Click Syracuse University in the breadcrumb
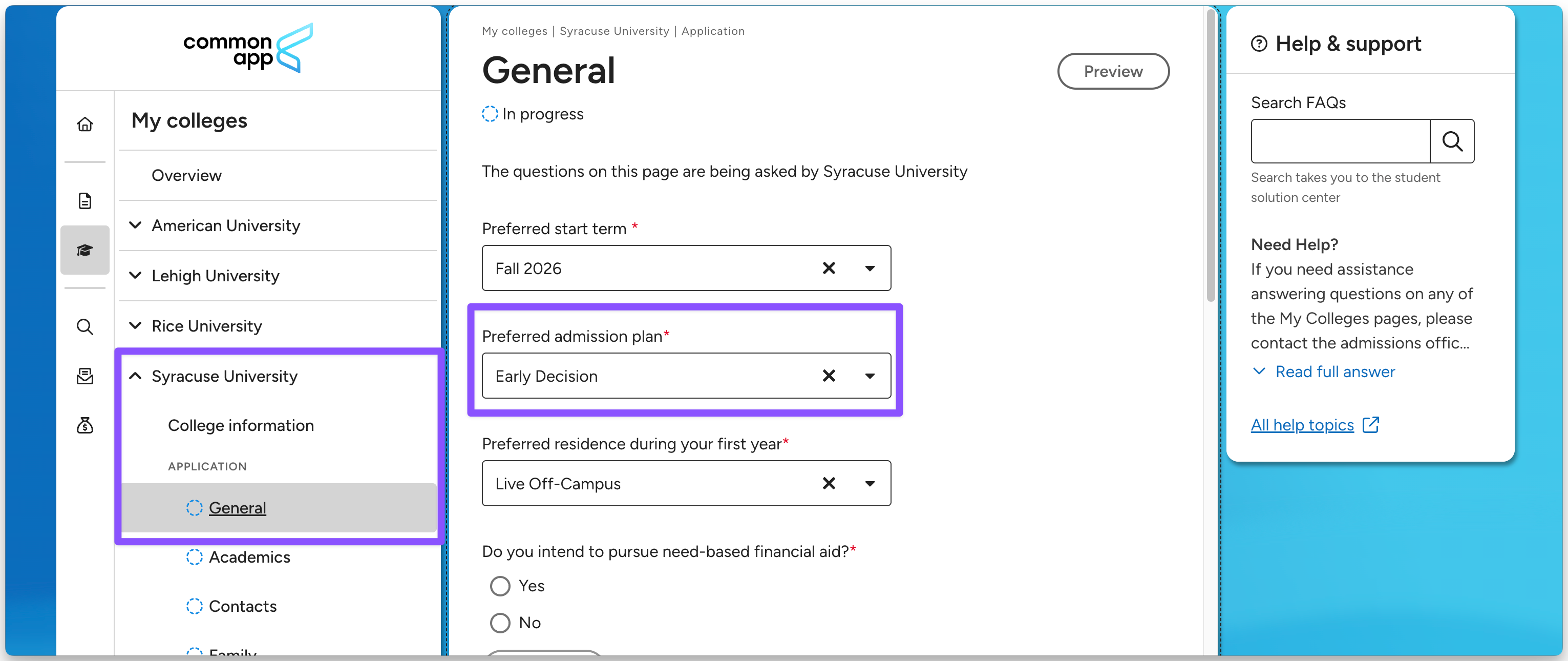 click(x=614, y=31)
